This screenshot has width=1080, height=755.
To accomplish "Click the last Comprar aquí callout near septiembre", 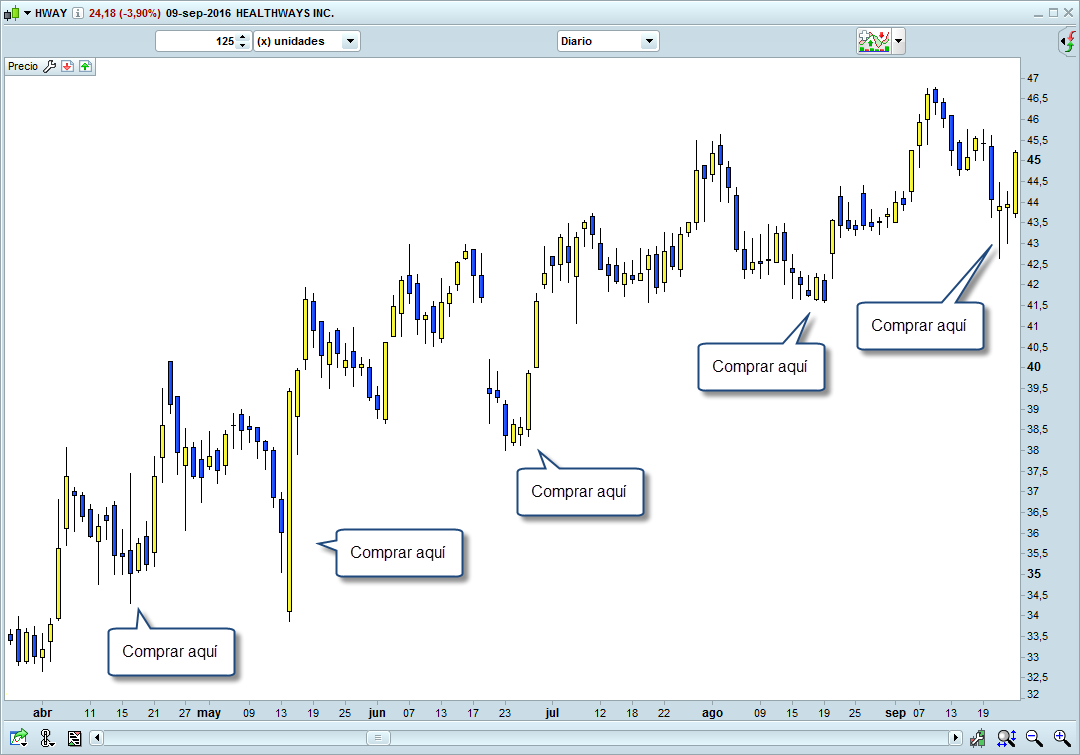I will (920, 326).
